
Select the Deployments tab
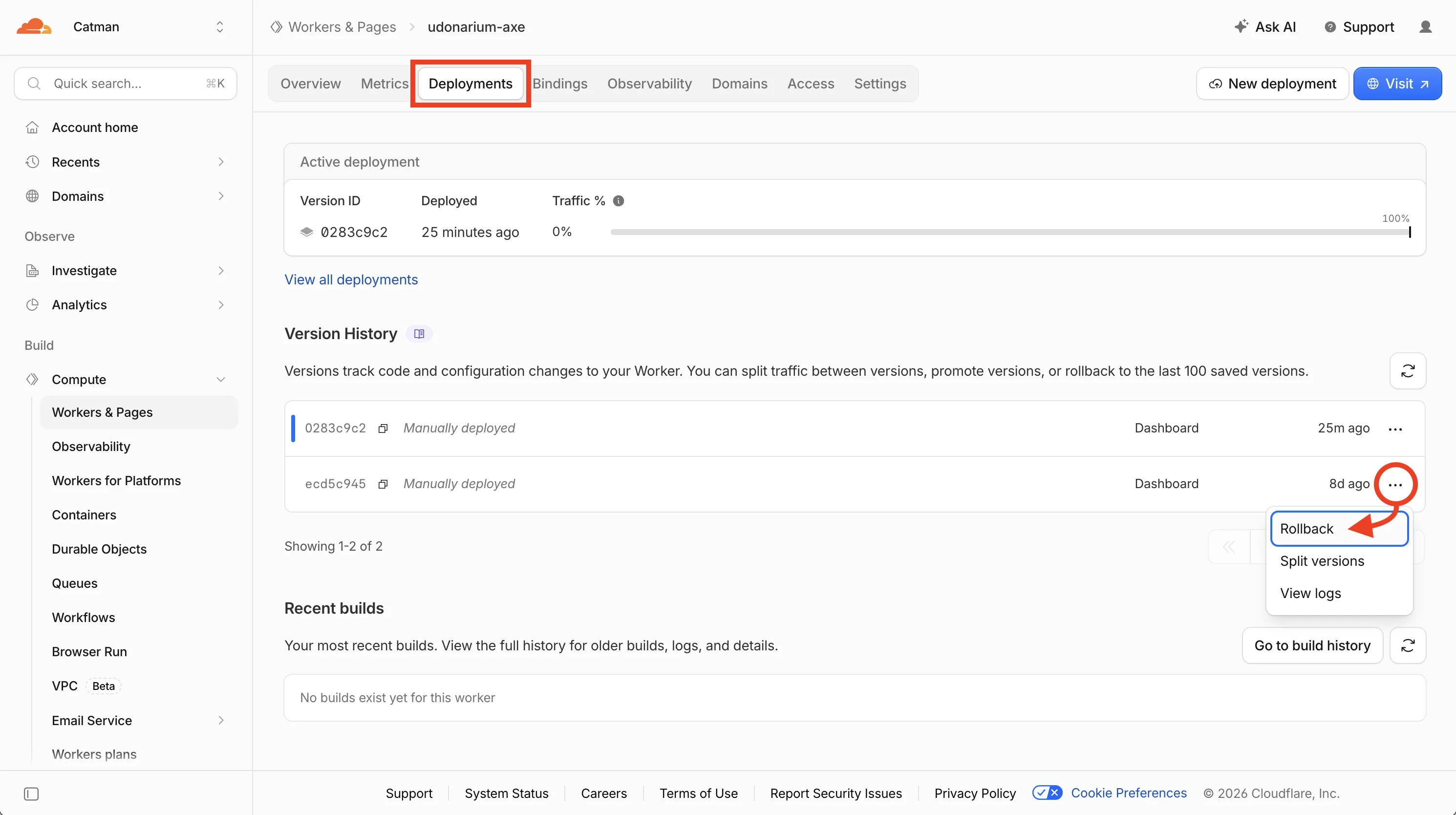(x=470, y=84)
